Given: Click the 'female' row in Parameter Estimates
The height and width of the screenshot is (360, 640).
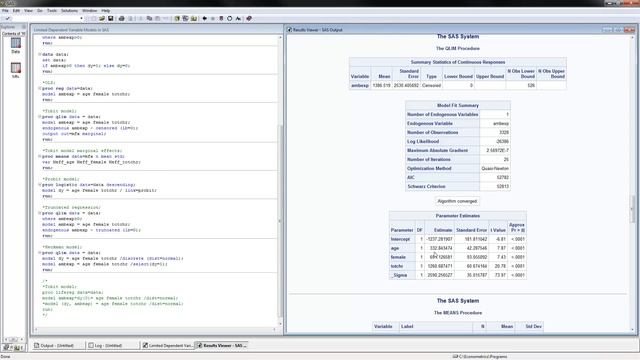Looking at the screenshot, I should coord(458,257).
